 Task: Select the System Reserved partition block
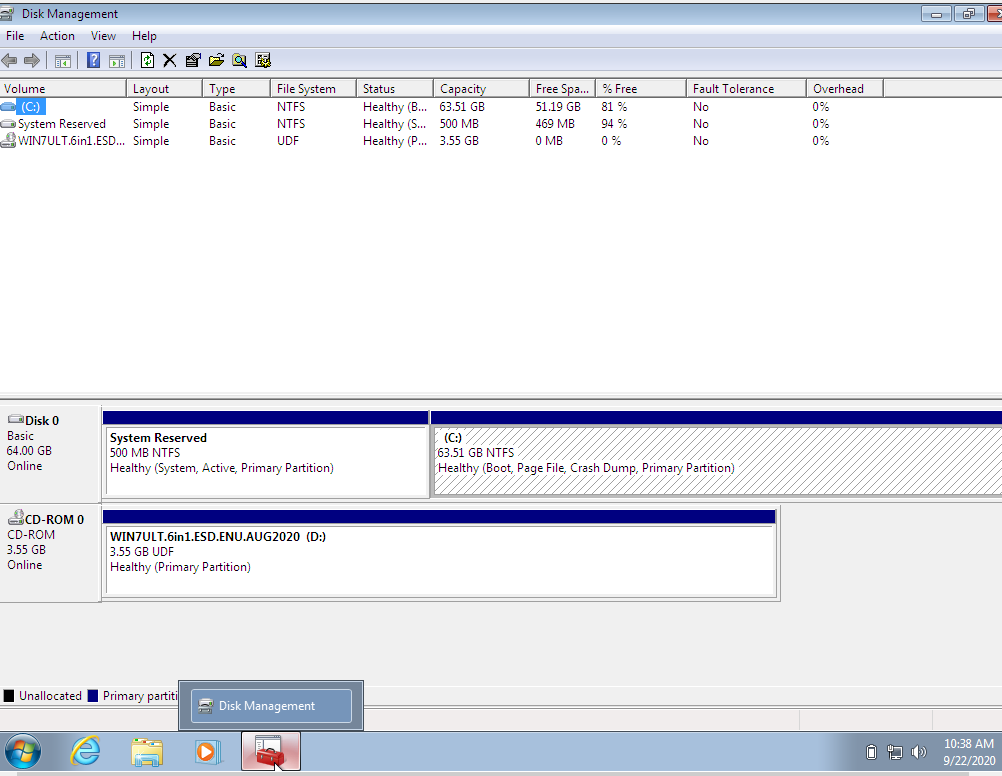click(x=265, y=455)
